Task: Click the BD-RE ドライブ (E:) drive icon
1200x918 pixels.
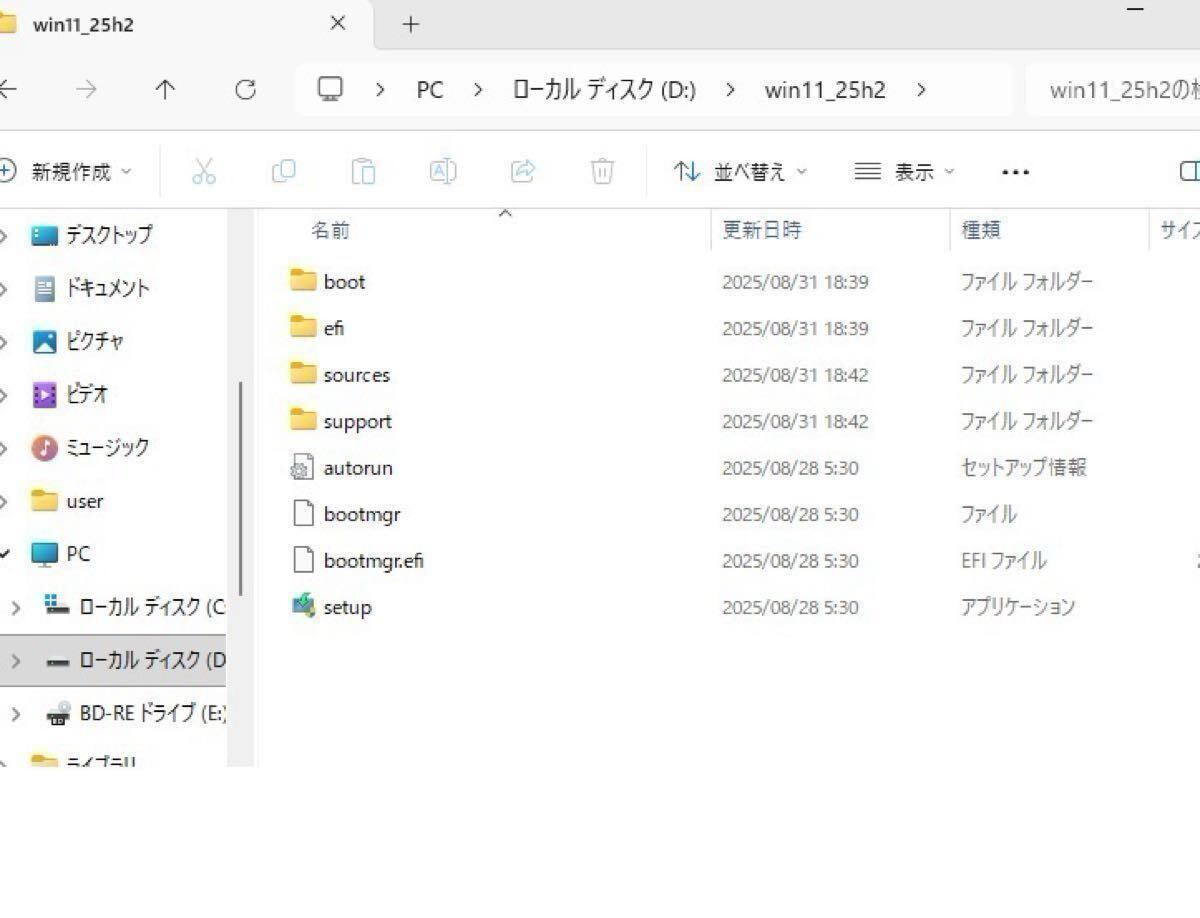Action: [x=59, y=714]
